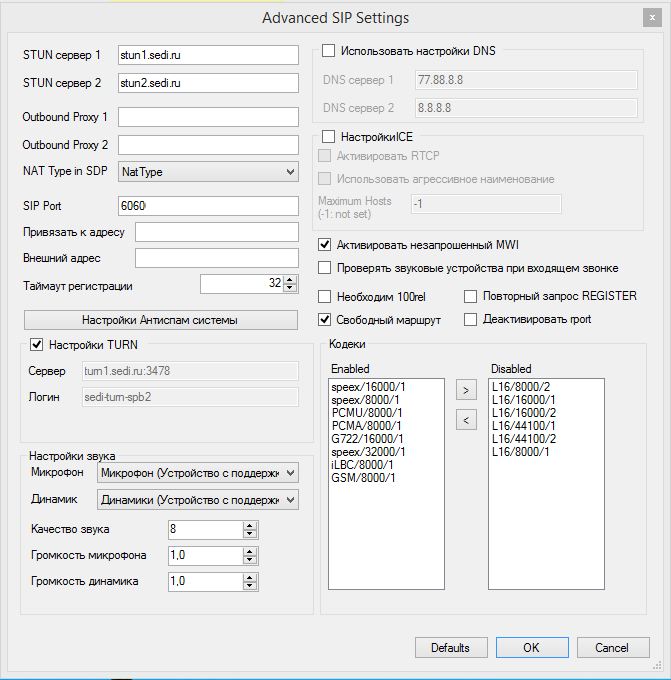Select PCMU/8000/1 in Enabled codecs list
Screen dimensions: 671x680
pyautogui.click(x=364, y=412)
